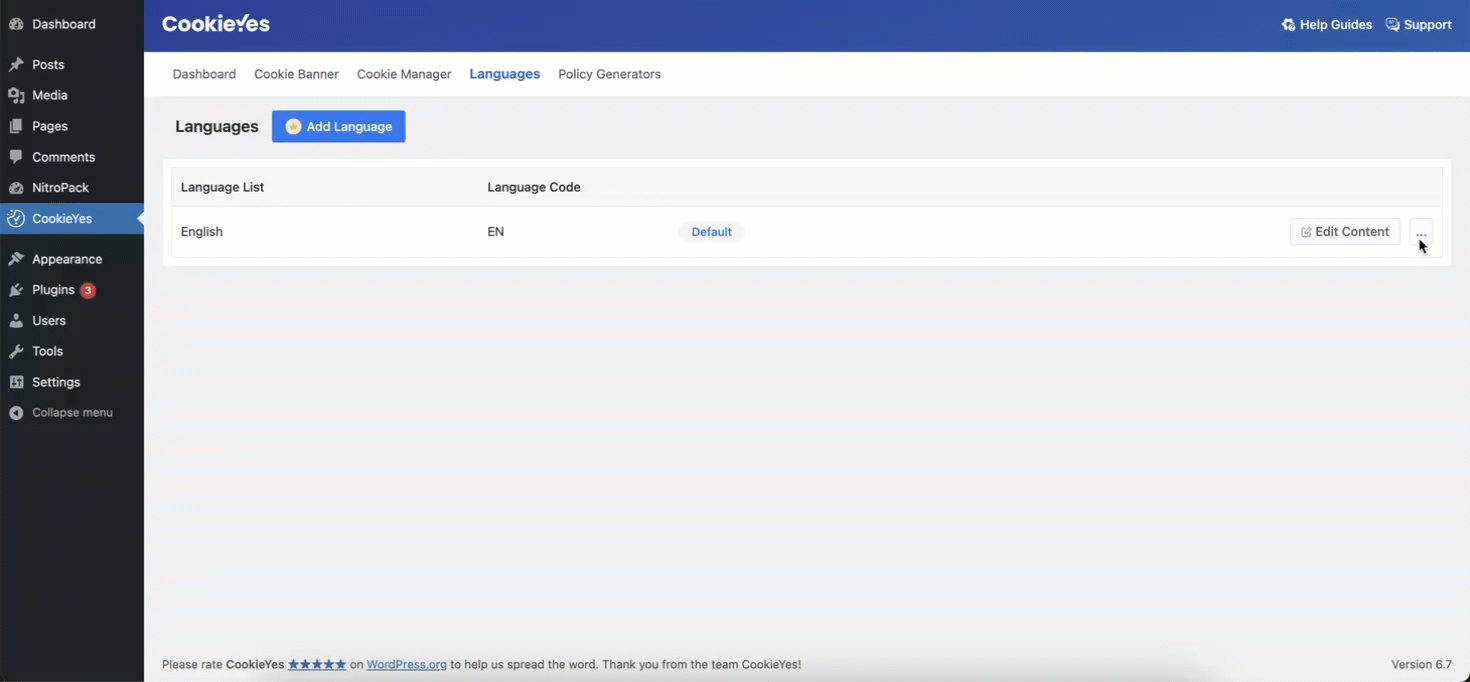Click the Plugins plug icon
Image resolution: width=1470 pixels, height=682 pixels.
pos(16,290)
